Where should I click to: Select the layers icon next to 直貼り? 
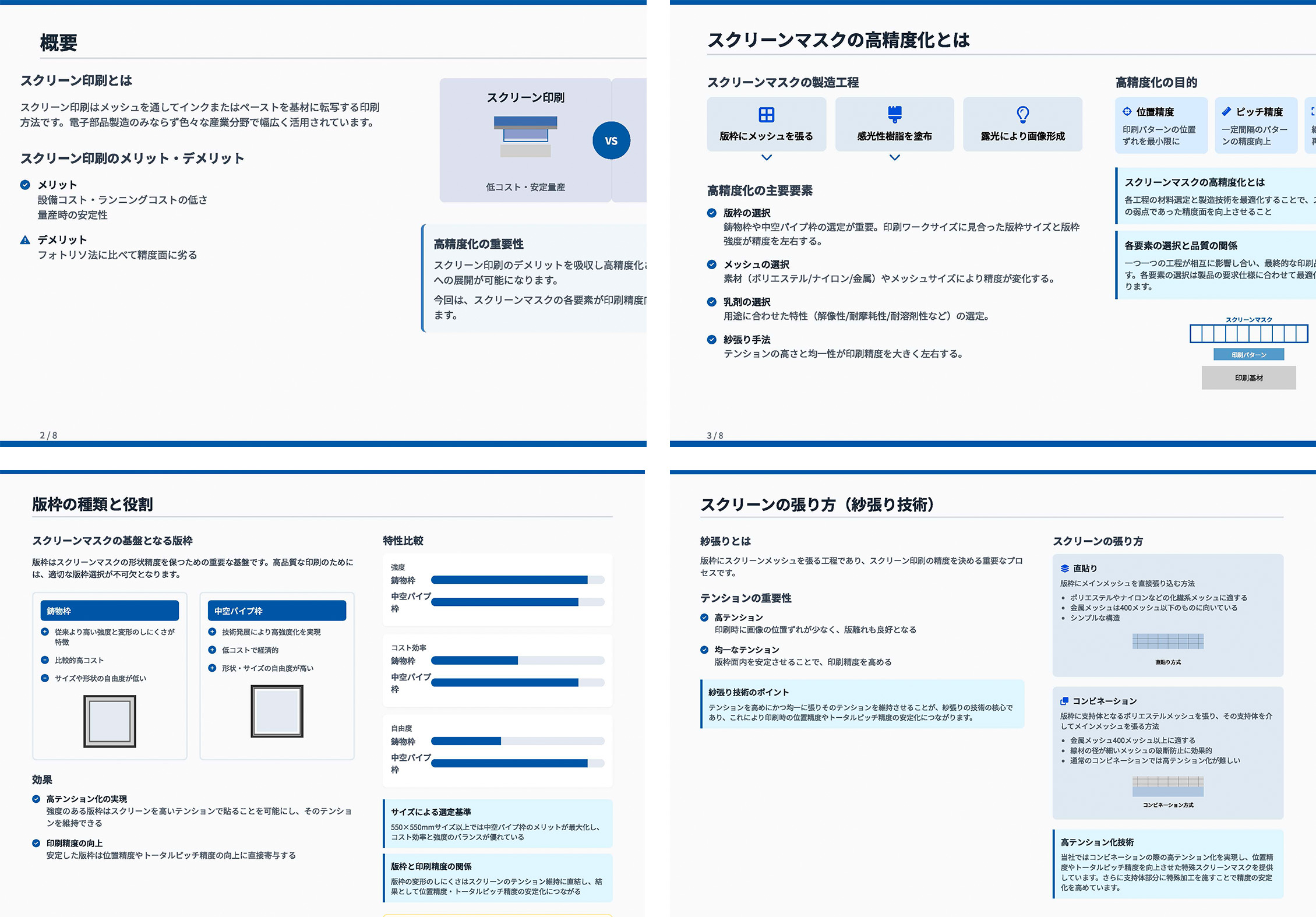point(1065,568)
